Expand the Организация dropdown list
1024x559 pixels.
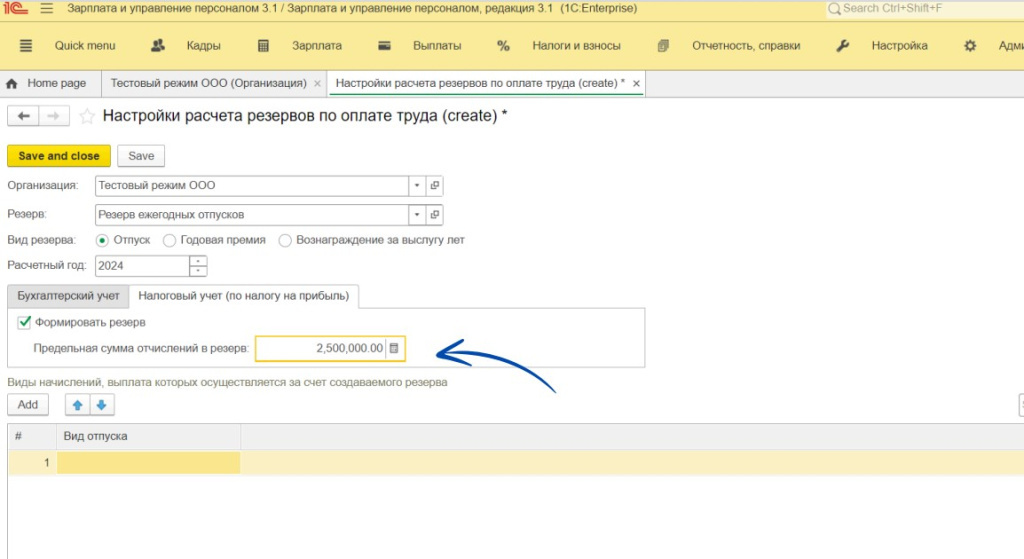click(x=417, y=186)
